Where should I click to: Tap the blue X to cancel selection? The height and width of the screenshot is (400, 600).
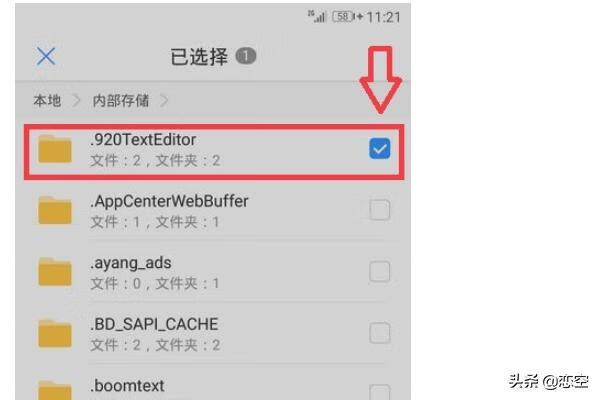tap(46, 56)
